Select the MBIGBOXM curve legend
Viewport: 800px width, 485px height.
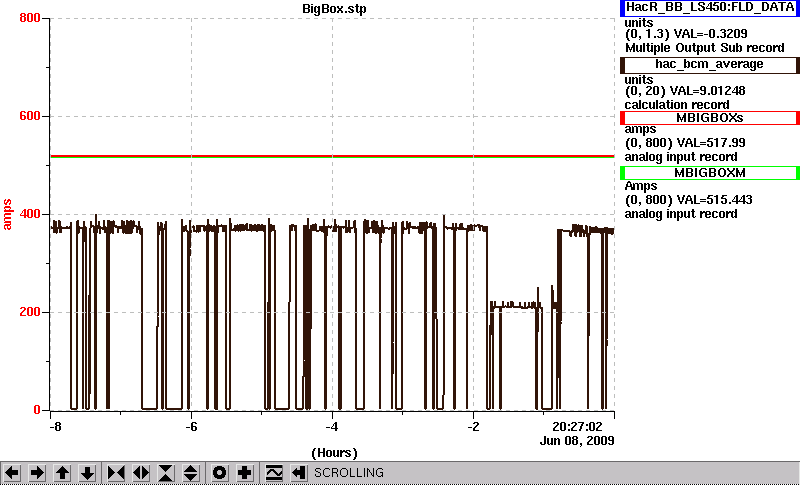click(710, 173)
